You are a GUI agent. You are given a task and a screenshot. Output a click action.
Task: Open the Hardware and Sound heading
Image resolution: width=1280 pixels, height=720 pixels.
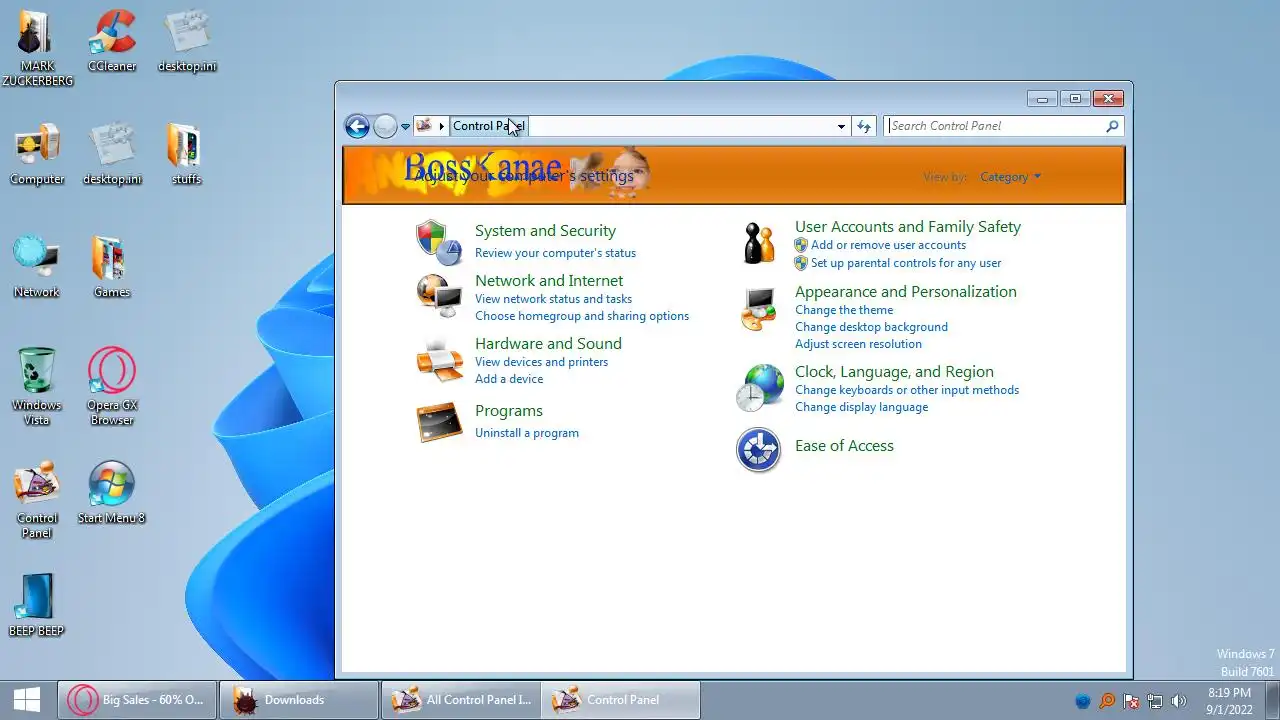click(548, 344)
